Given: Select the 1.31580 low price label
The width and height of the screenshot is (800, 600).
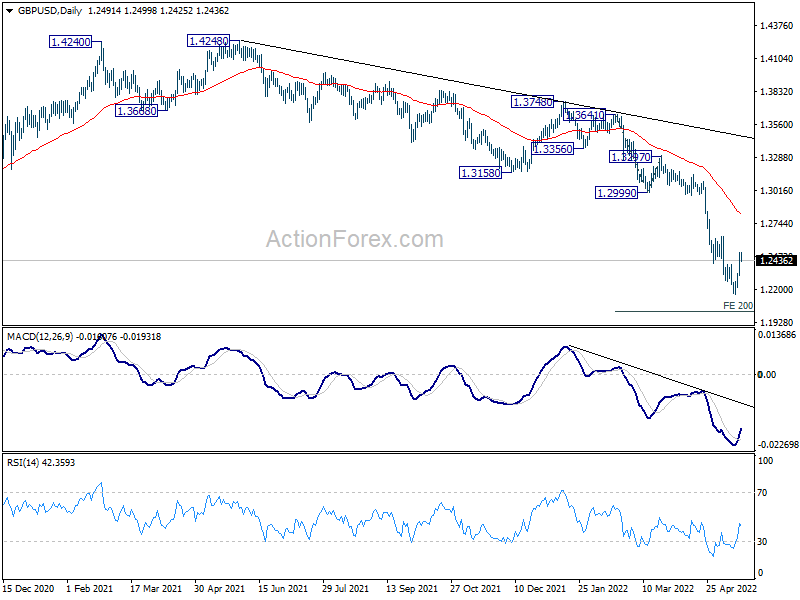Looking at the screenshot, I should 480,173.
